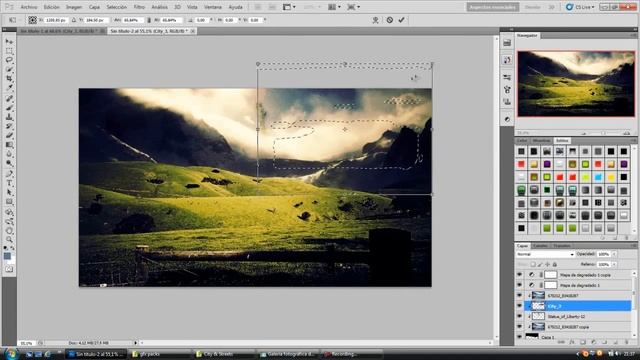Click the Windows Start button

pyautogui.click(x=11, y=353)
